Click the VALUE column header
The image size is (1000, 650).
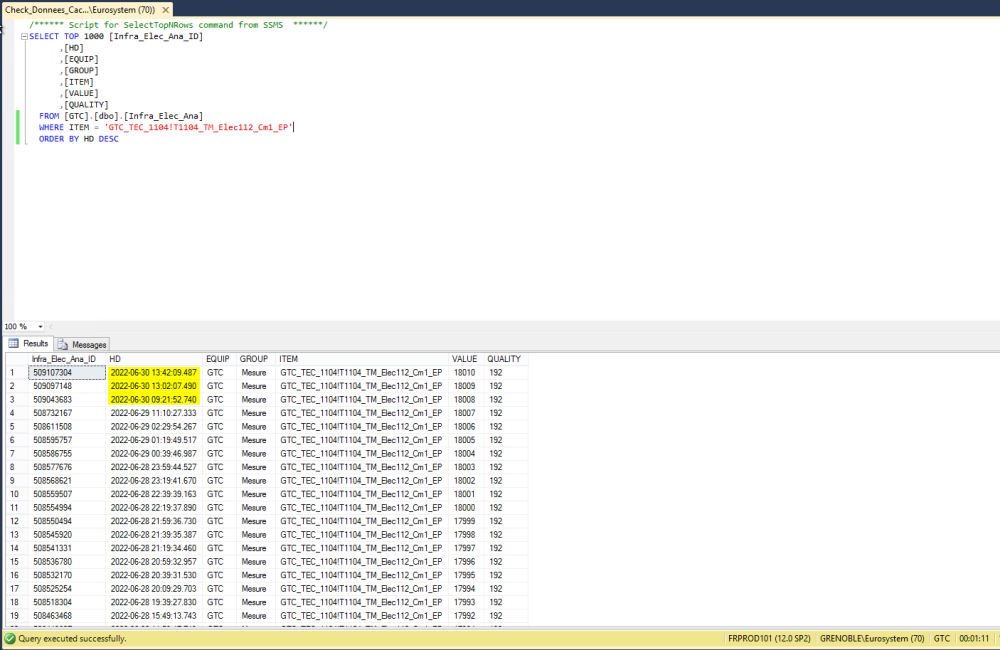[464, 359]
